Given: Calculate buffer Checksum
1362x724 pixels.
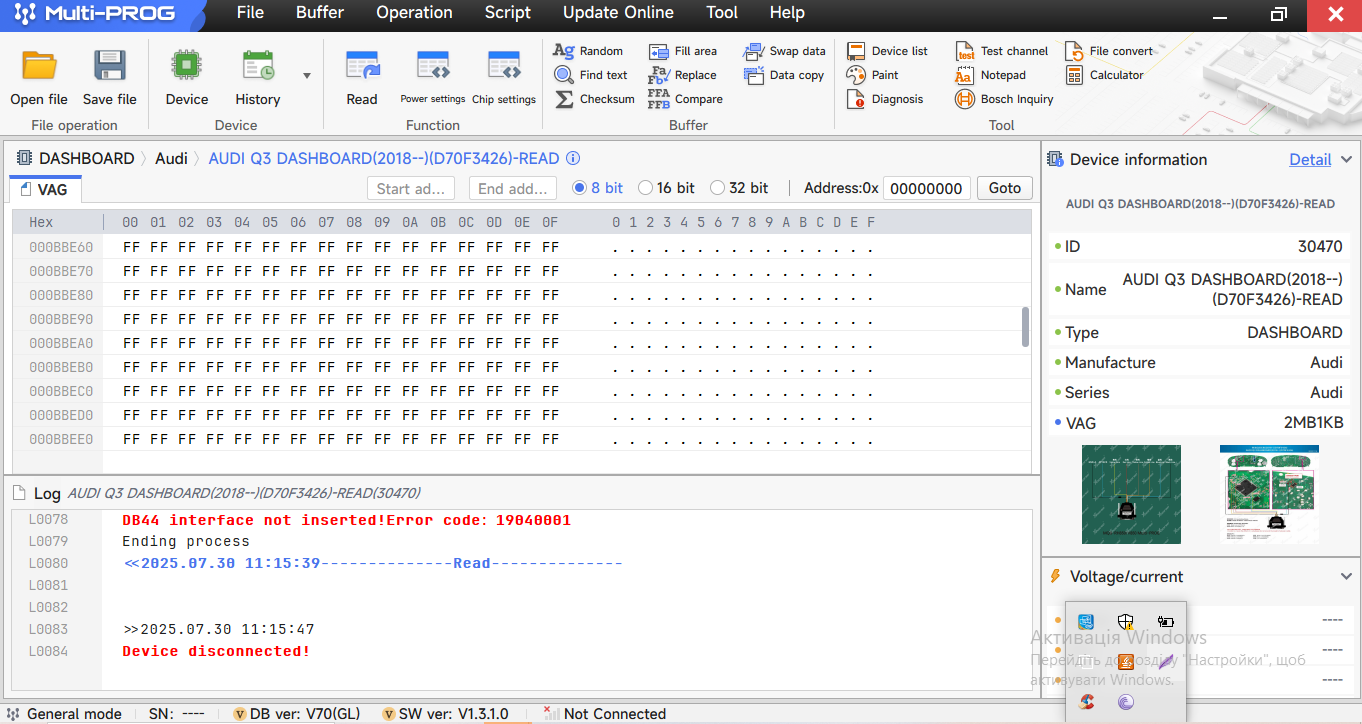Looking at the screenshot, I should [x=594, y=99].
